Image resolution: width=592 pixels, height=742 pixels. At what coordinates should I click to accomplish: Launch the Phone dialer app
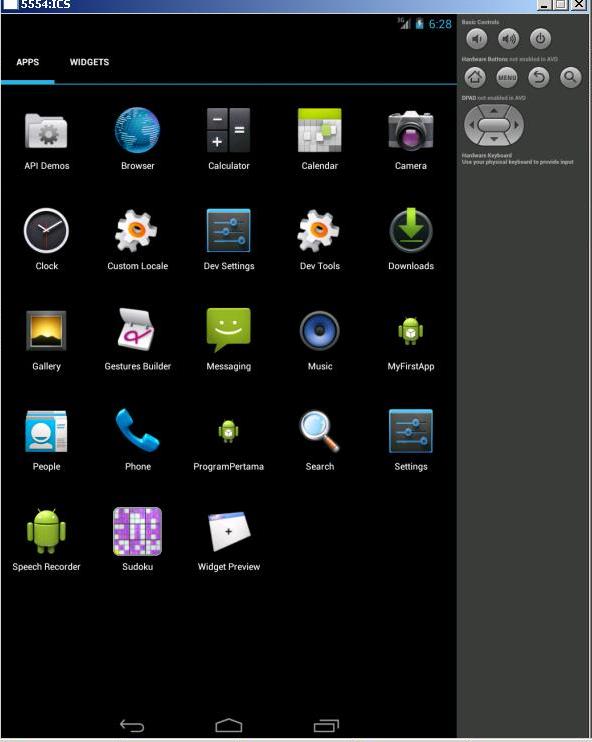(137, 440)
